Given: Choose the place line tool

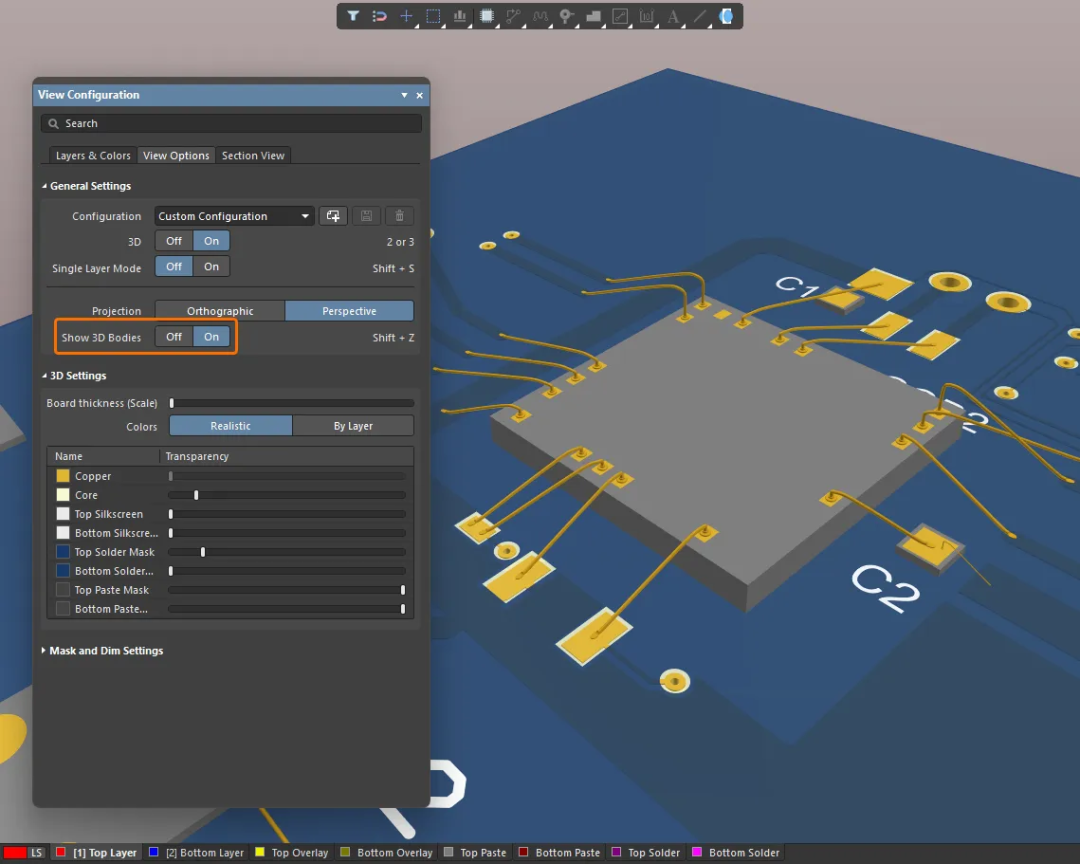Looking at the screenshot, I should point(700,16).
